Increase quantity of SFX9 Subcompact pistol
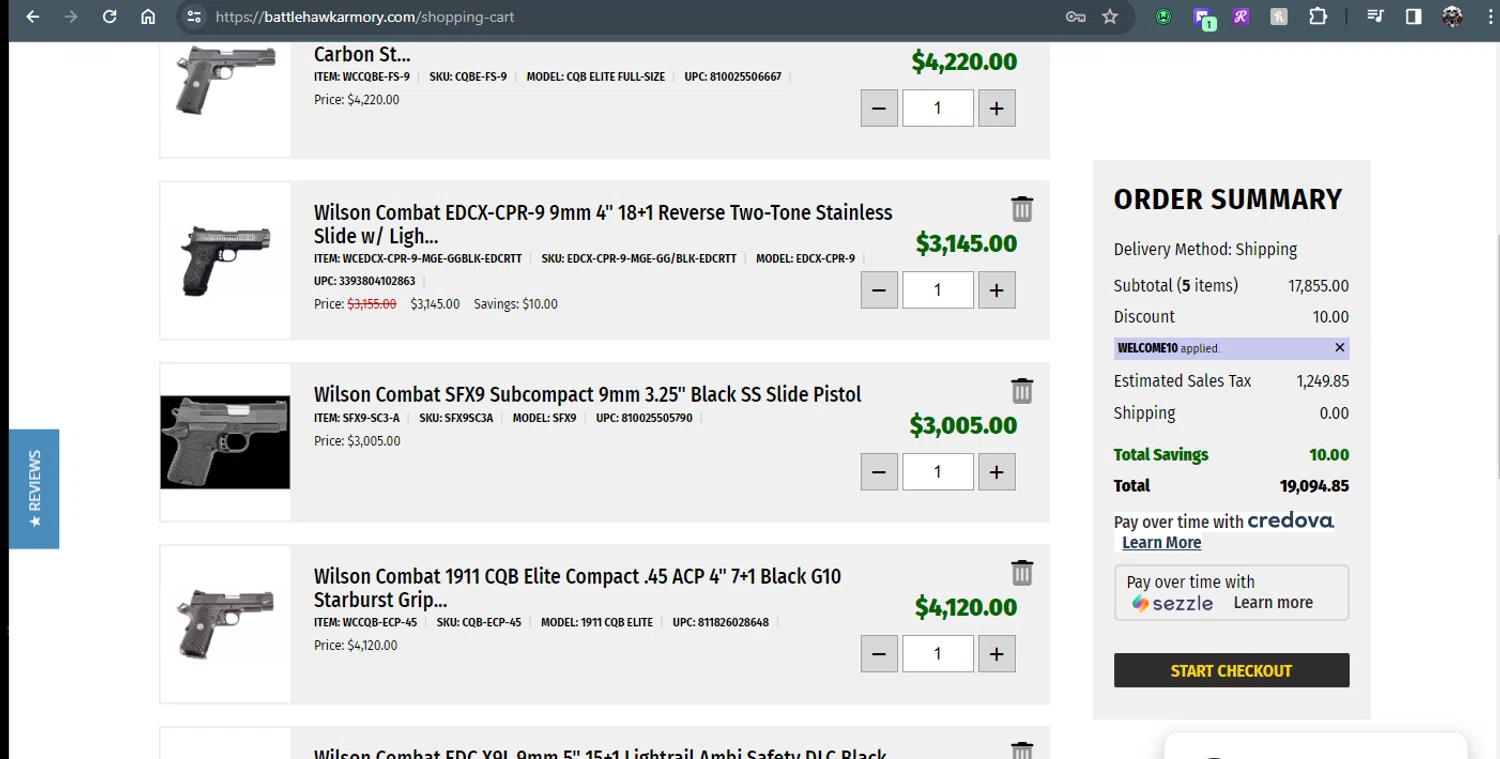 coord(996,472)
